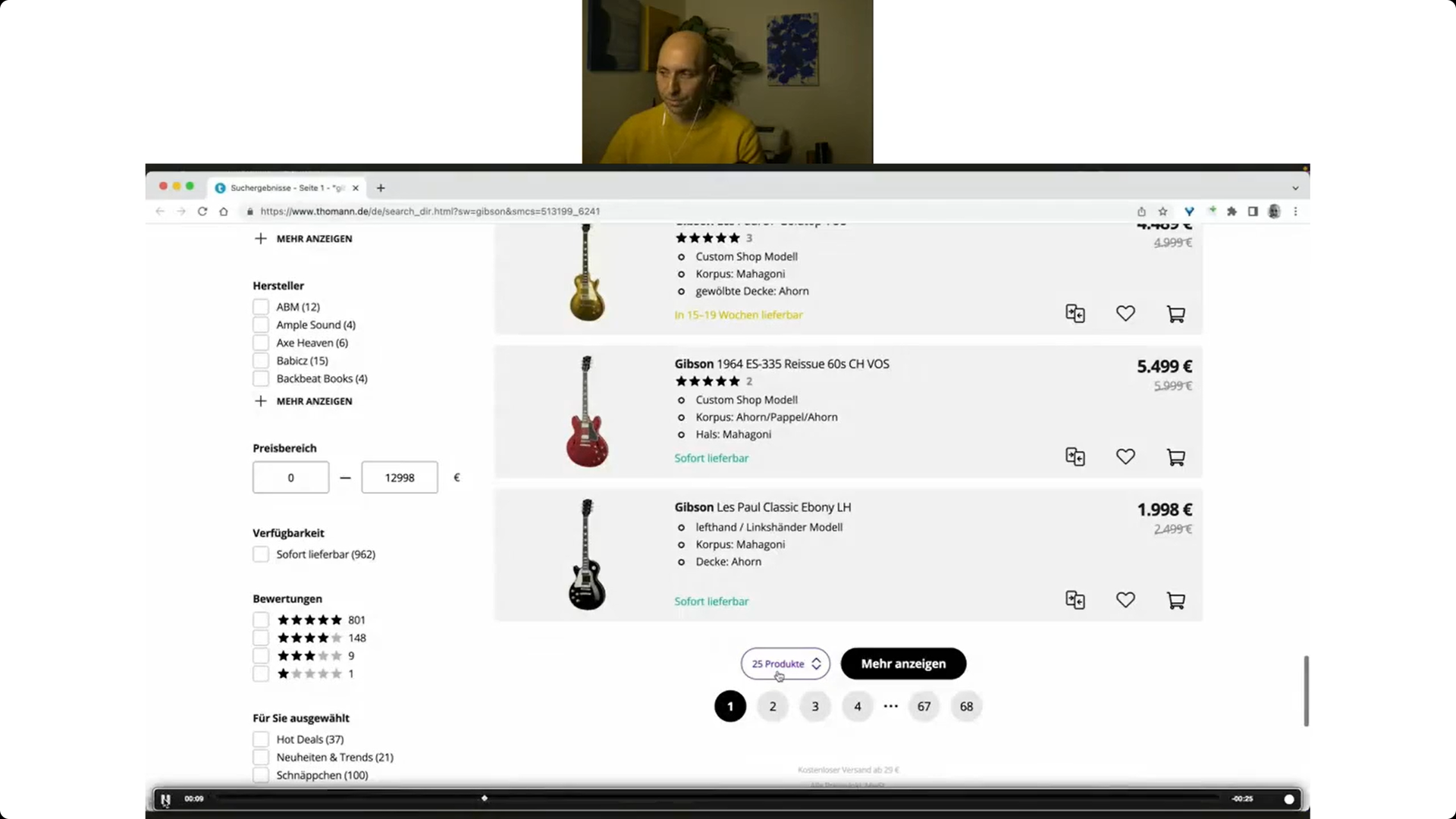
Task: Add ES-335 to cart using cart icon
Action: (1175, 457)
